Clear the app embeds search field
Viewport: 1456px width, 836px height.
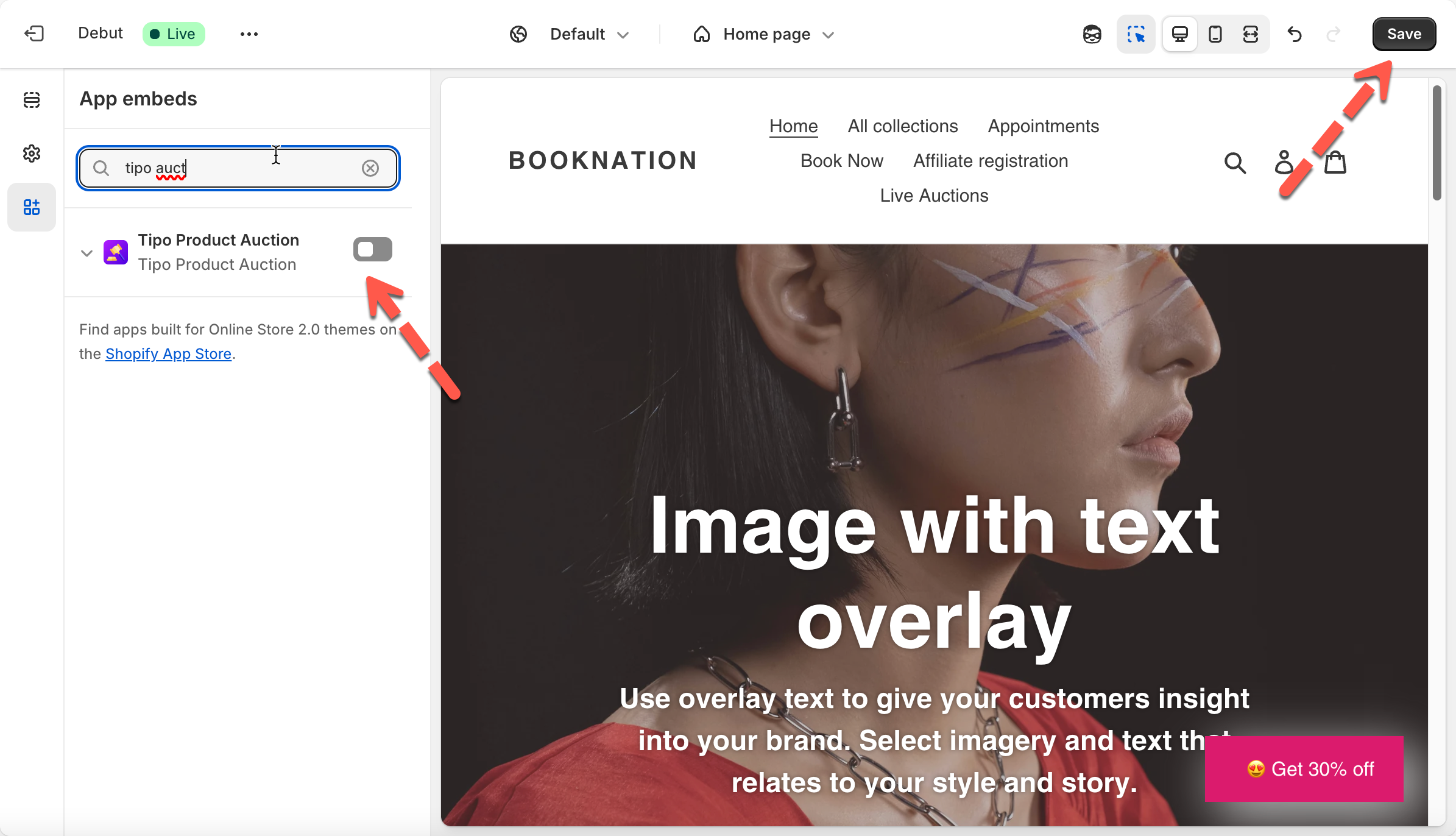pyautogui.click(x=370, y=168)
